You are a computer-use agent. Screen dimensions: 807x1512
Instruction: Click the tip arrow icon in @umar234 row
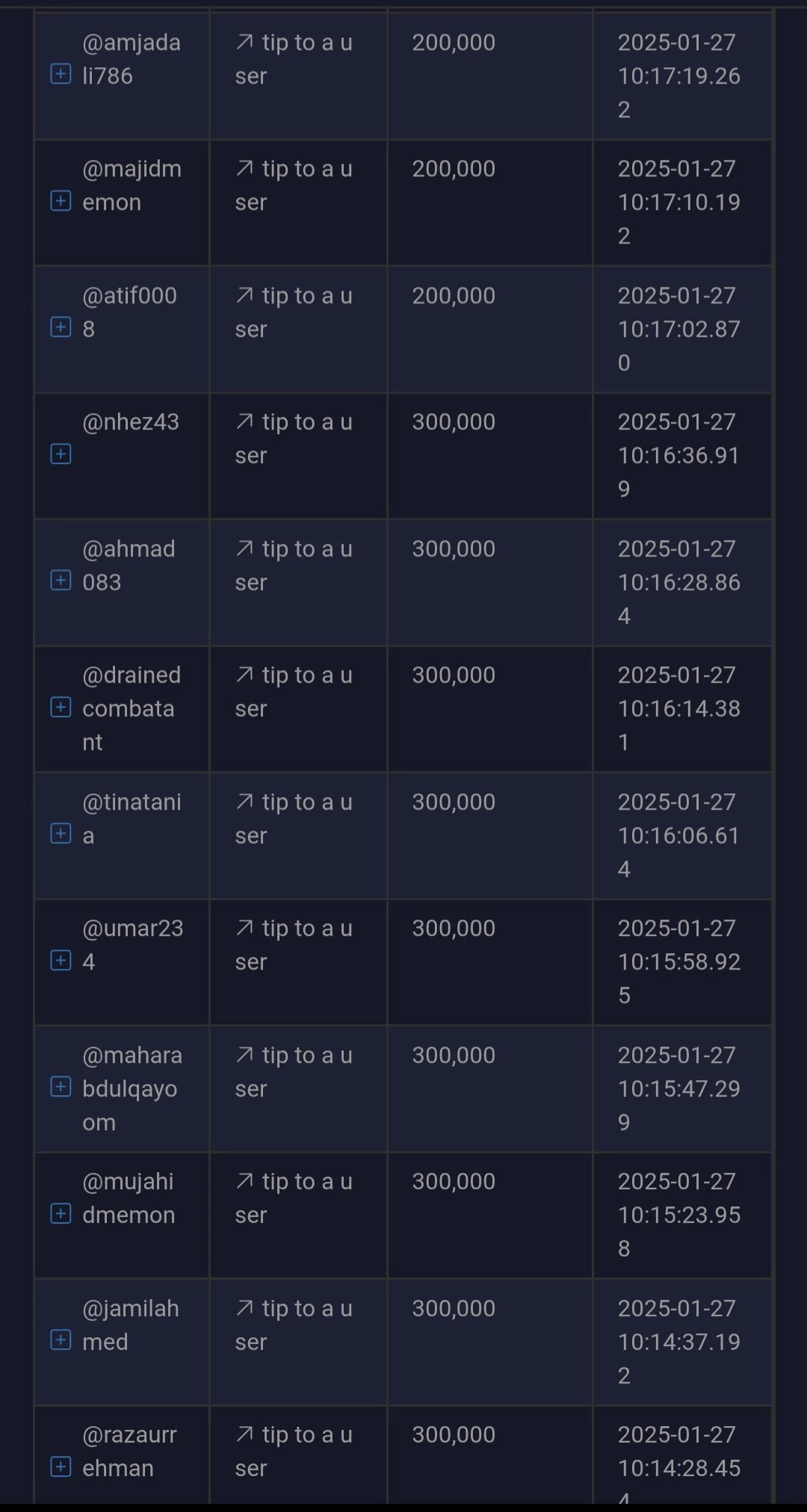click(244, 928)
